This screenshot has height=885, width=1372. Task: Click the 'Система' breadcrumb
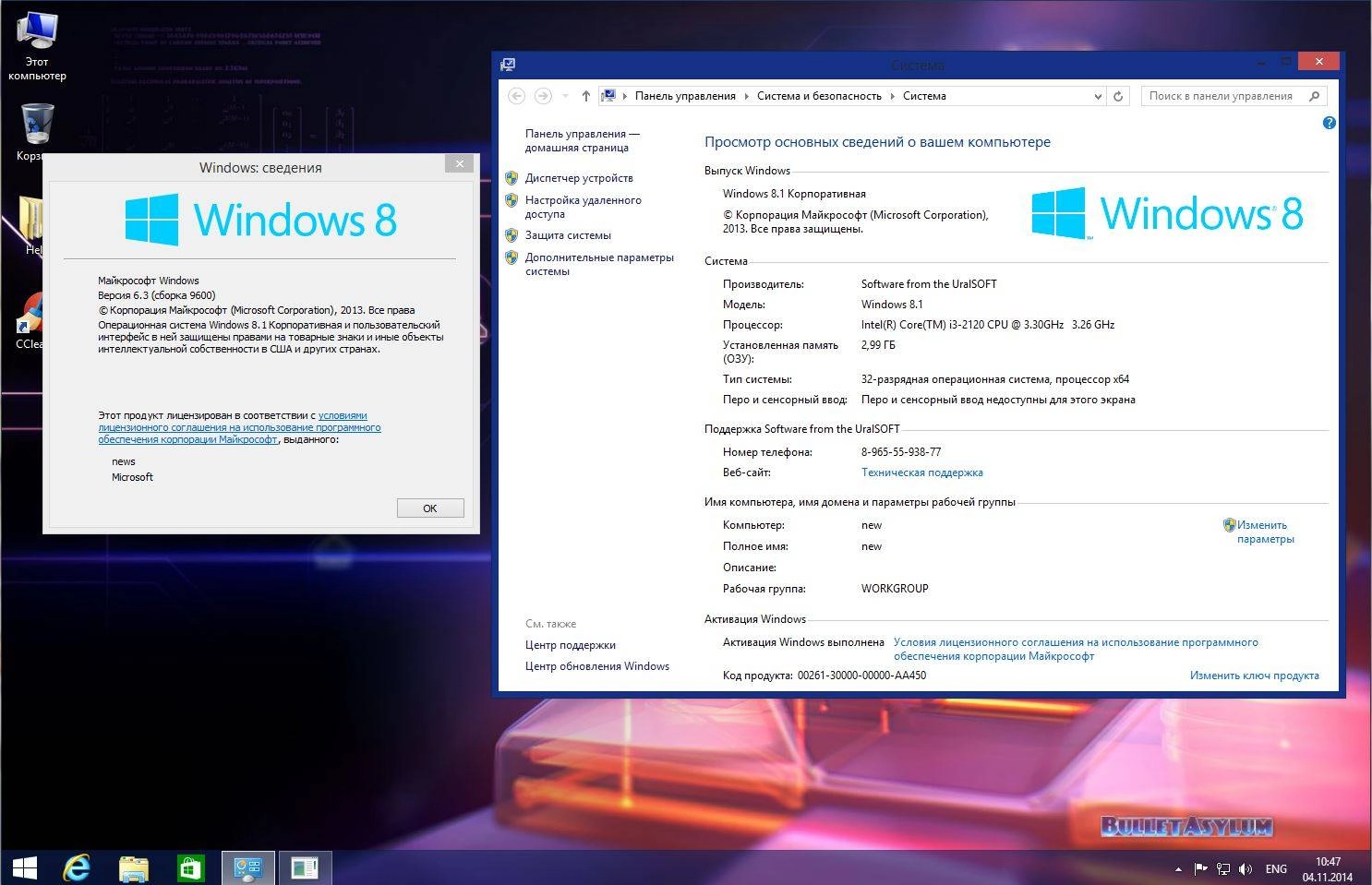(x=924, y=96)
